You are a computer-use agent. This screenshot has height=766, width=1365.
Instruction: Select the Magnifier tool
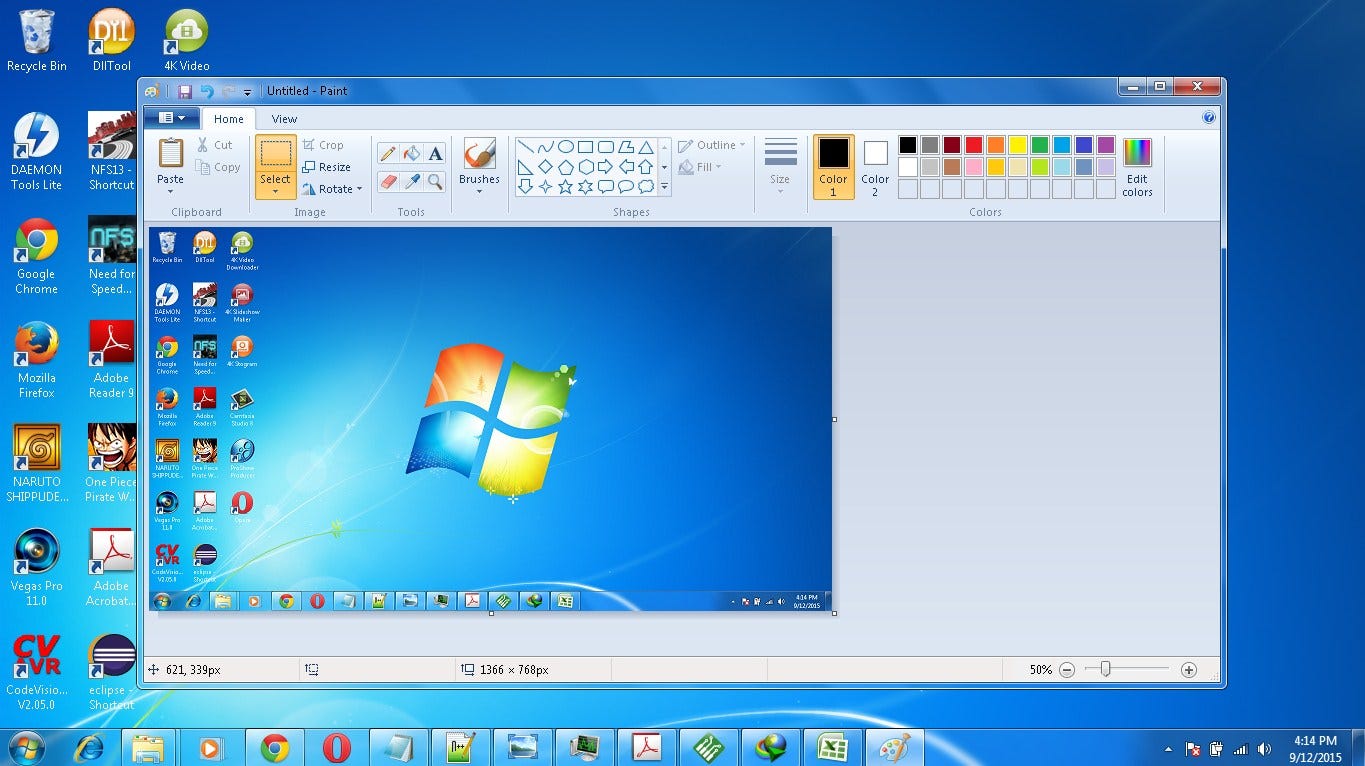(435, 181)
